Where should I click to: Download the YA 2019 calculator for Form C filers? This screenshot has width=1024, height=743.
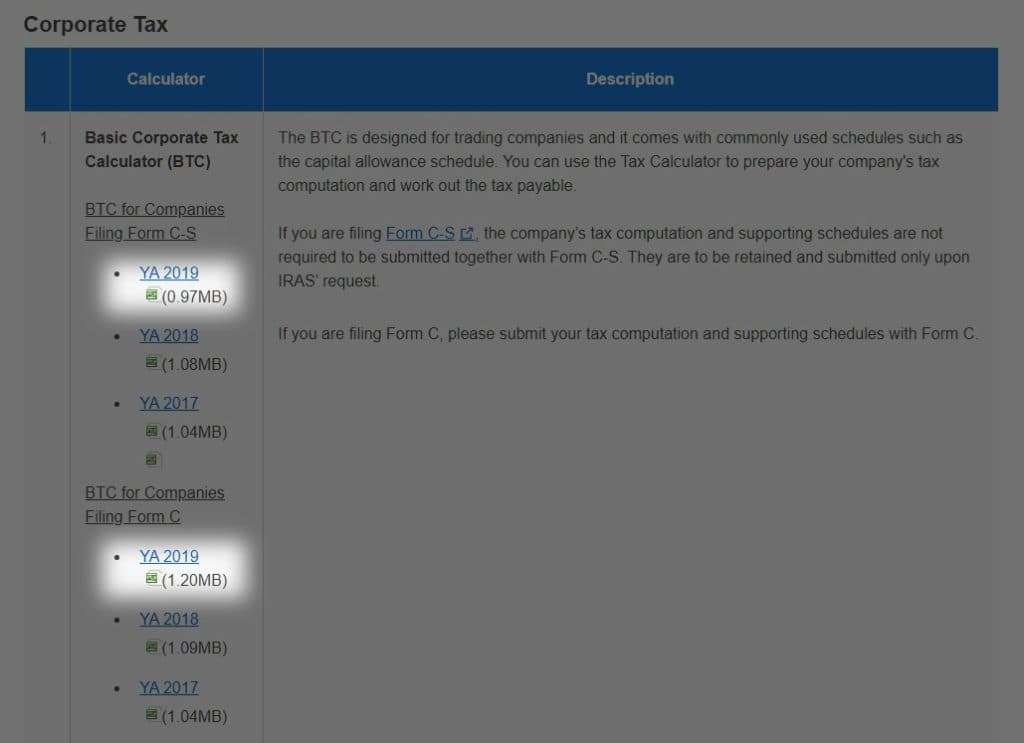(168, 556)
